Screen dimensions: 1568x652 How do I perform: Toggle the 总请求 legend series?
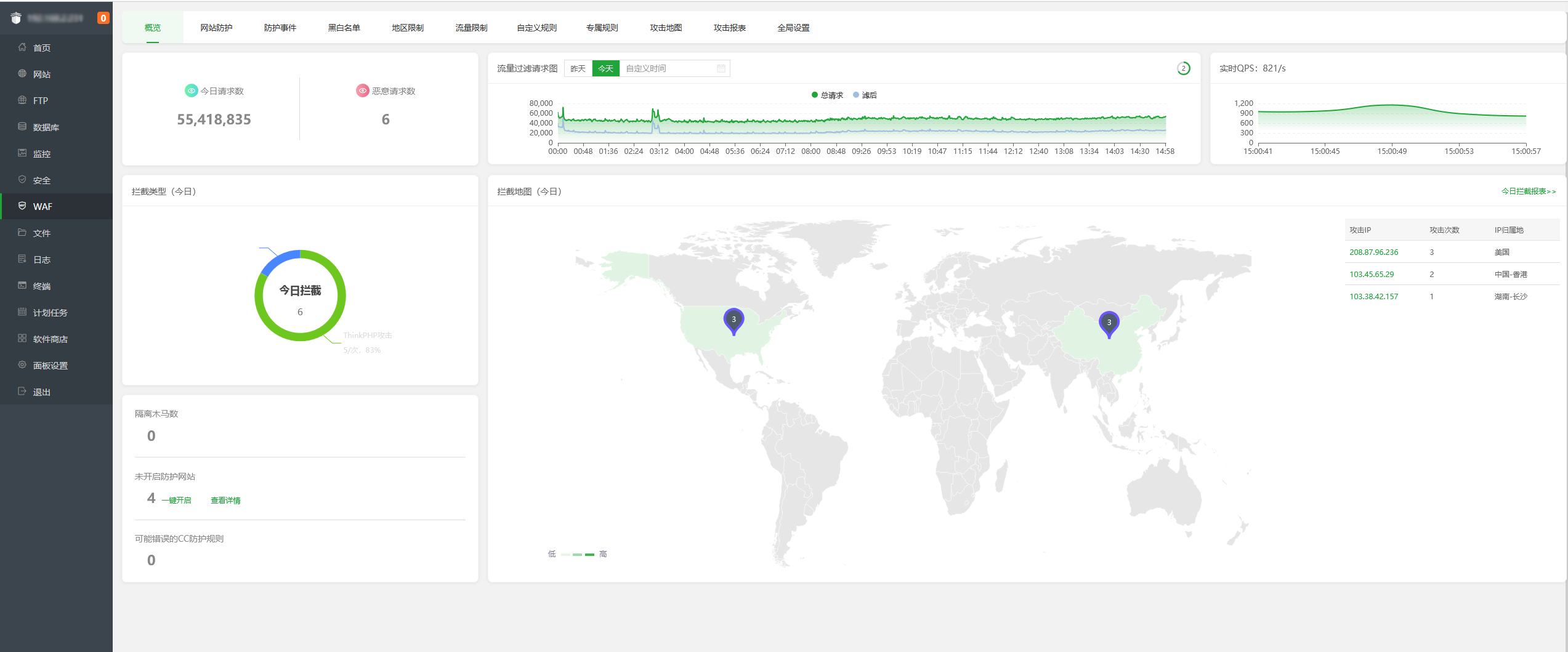coord(827,95)
